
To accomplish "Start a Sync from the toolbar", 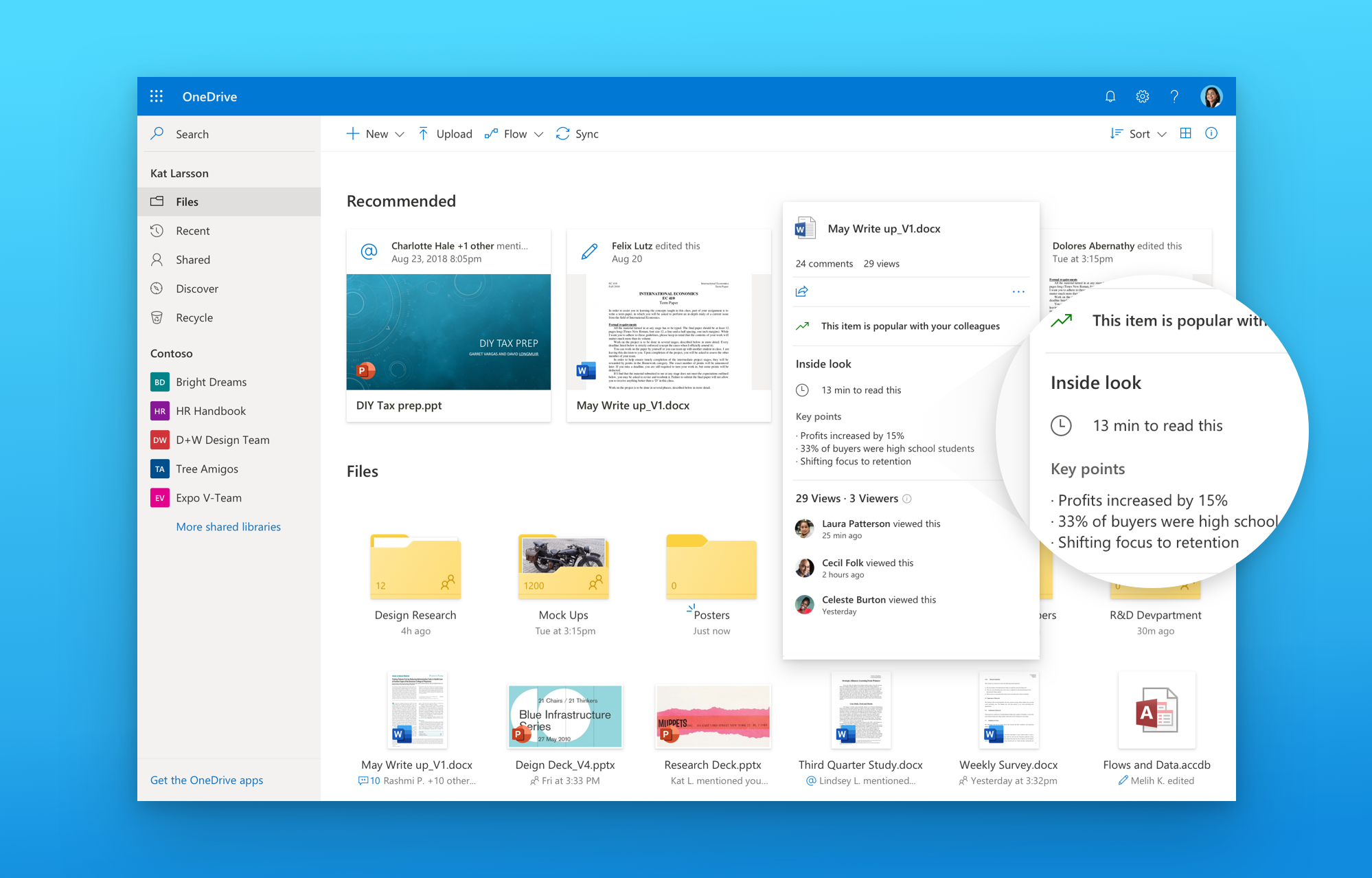I will (x=577, y=133).
